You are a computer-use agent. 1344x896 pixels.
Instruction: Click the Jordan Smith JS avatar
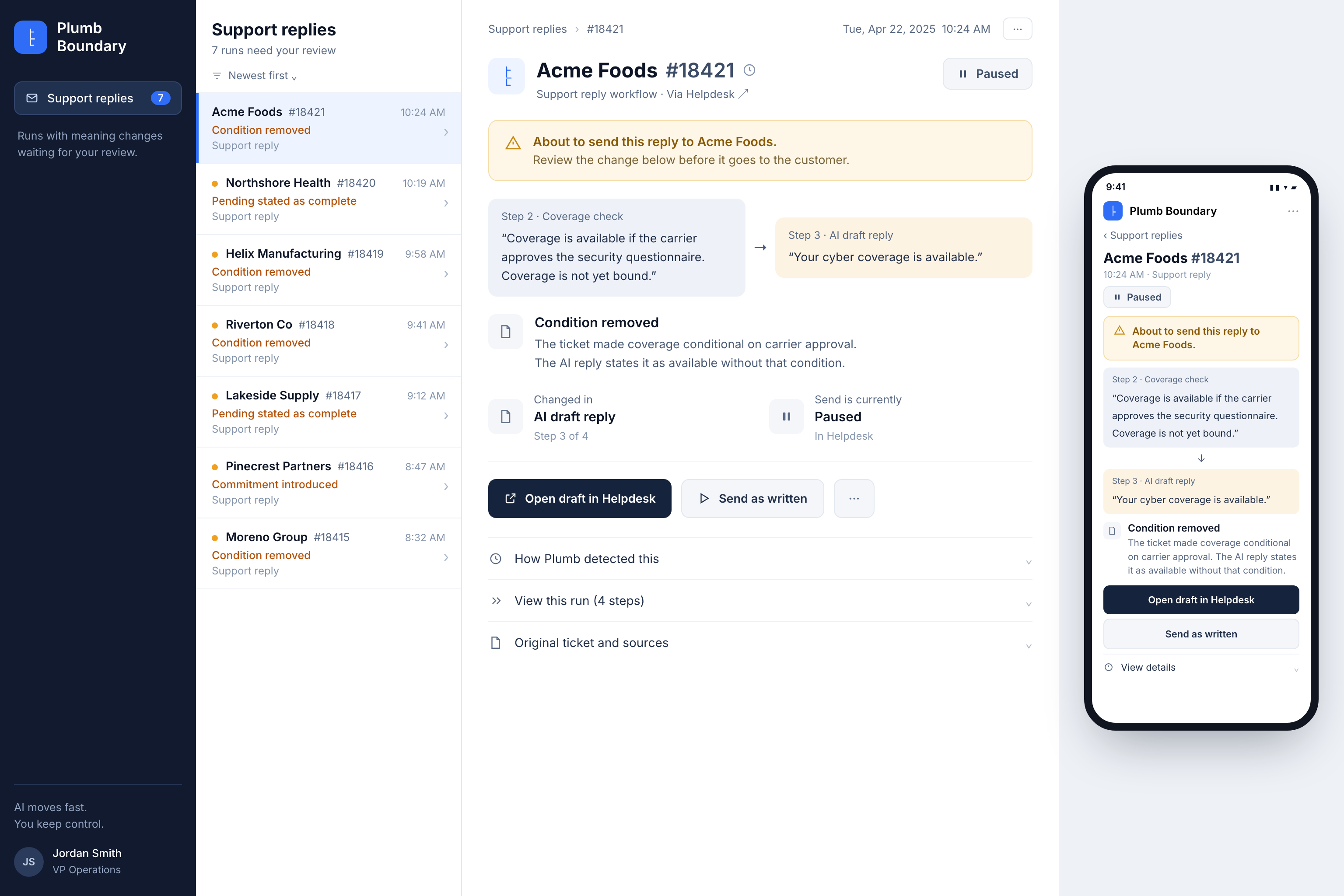[x=28, y=862]
